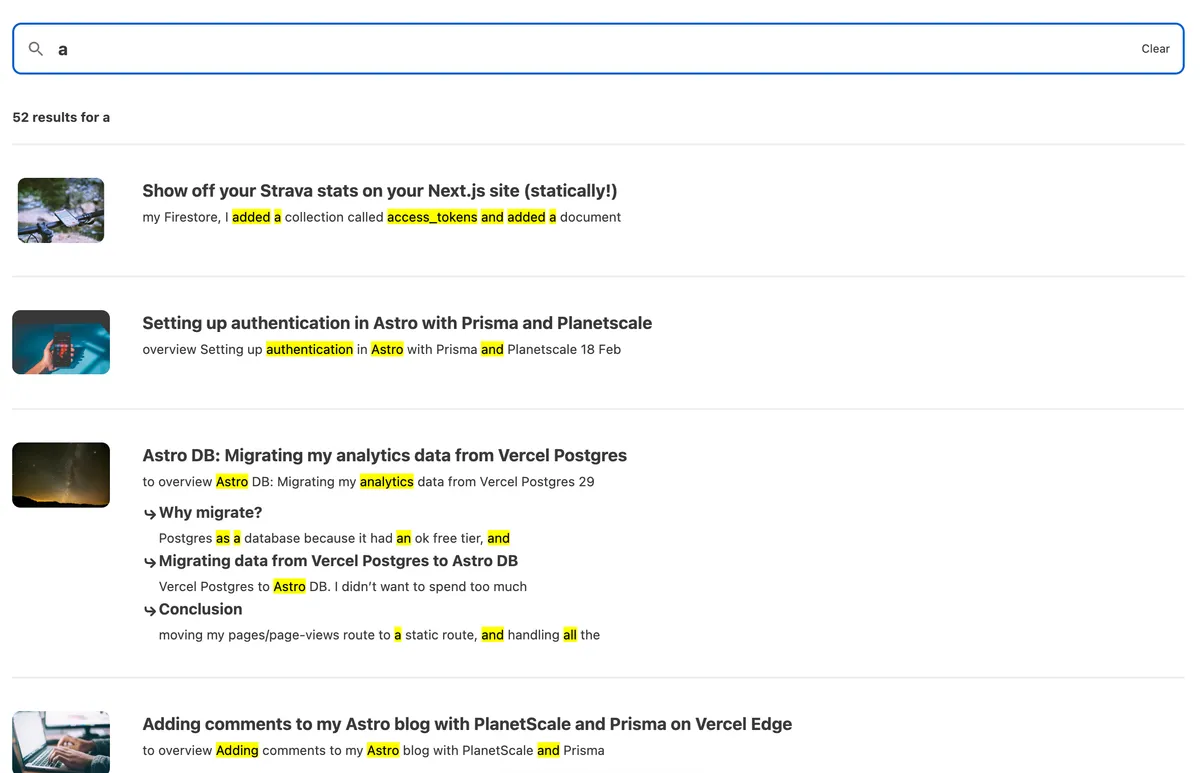This screenshot has height=773, width=1200.
Task: Jump to 'Migrating data from Vercel Postgres to Astro DB'
Action: 338,561
